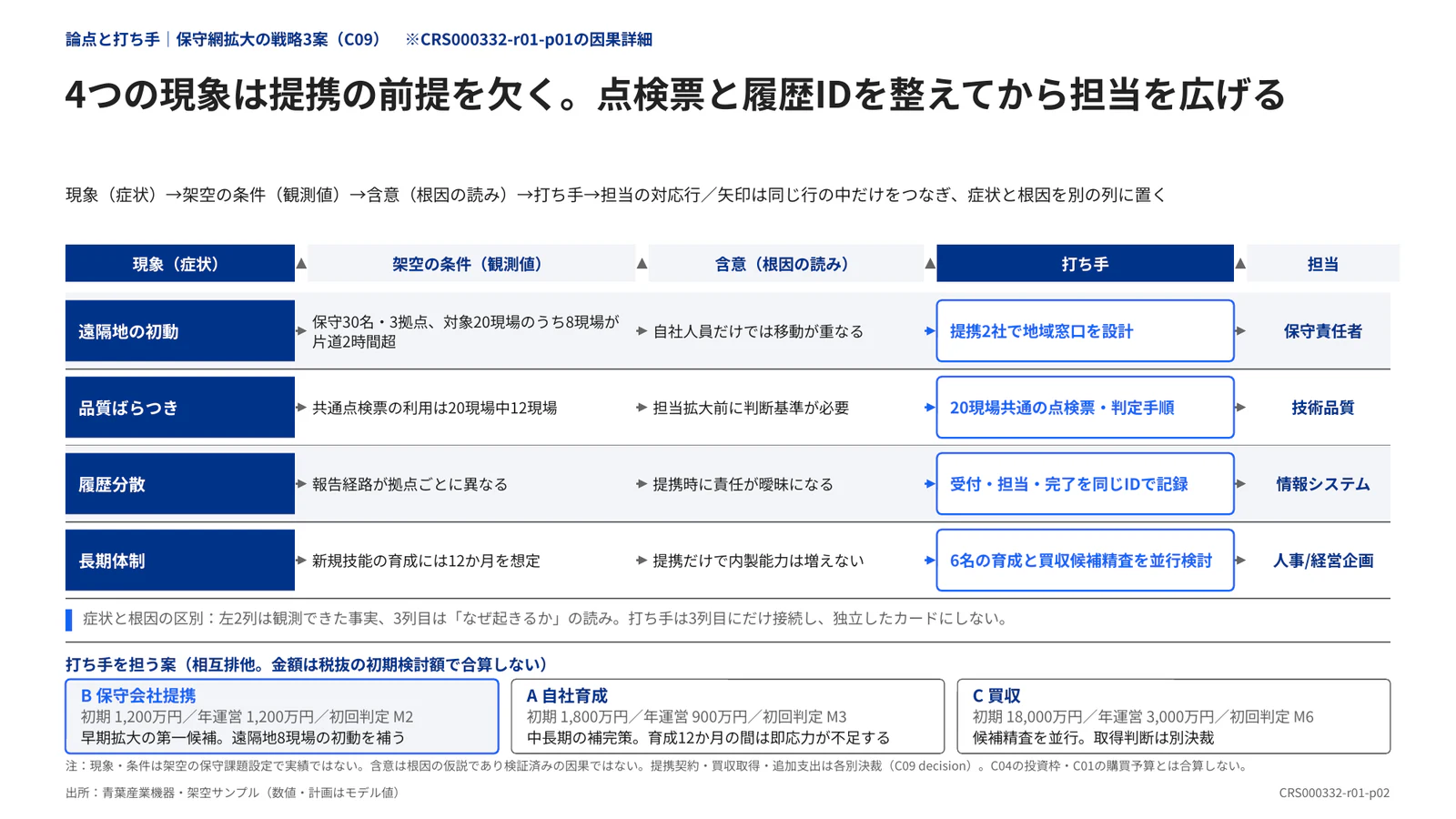Screen dimensions: 1456x819
Task: Click 提携2社で地域窓口を設計 card
Action: click(x=1085, y=331)
